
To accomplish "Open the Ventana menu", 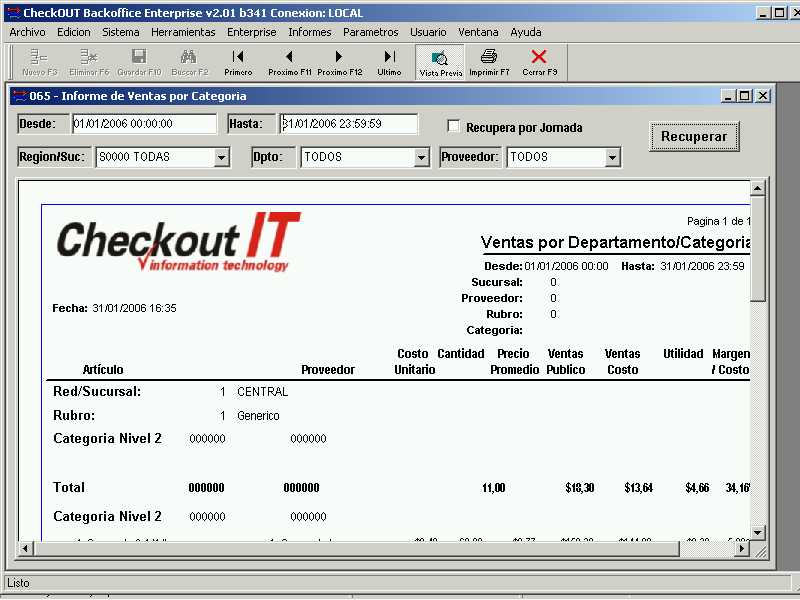I will tap(478, 32).
